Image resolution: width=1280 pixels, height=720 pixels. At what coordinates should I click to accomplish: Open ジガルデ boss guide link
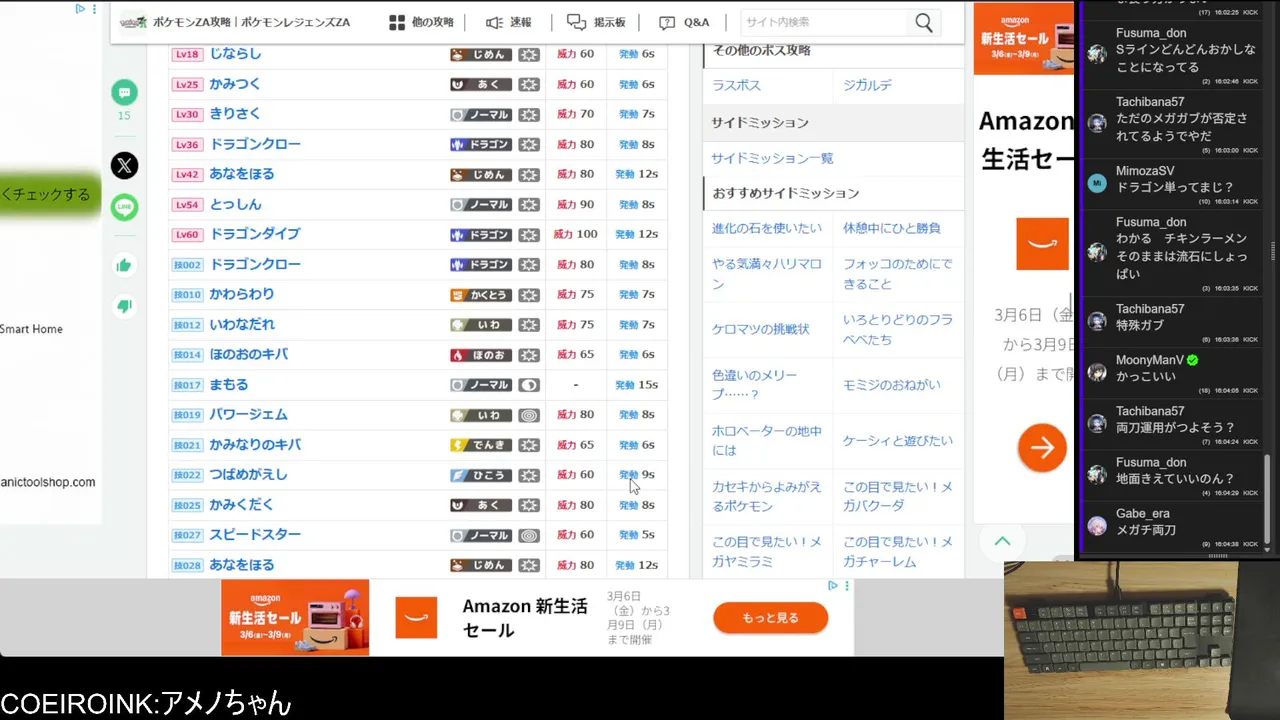coord(867,85)
